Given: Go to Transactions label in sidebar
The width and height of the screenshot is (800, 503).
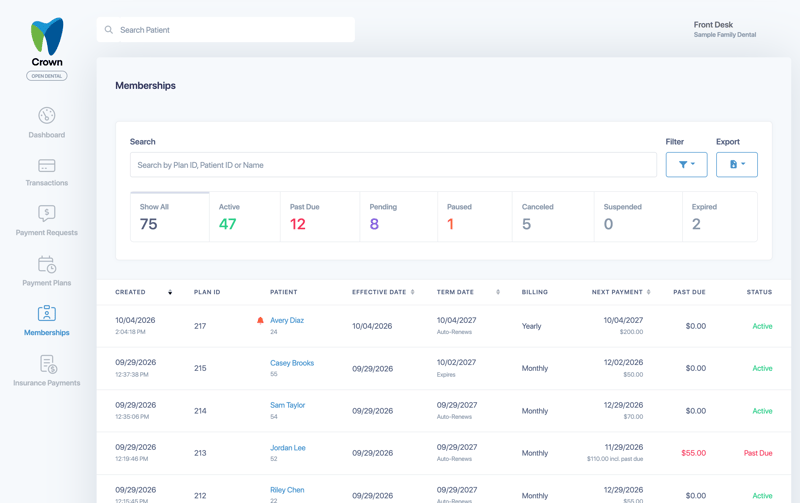Looking at the screenshot, I should [x=46, y=183].
